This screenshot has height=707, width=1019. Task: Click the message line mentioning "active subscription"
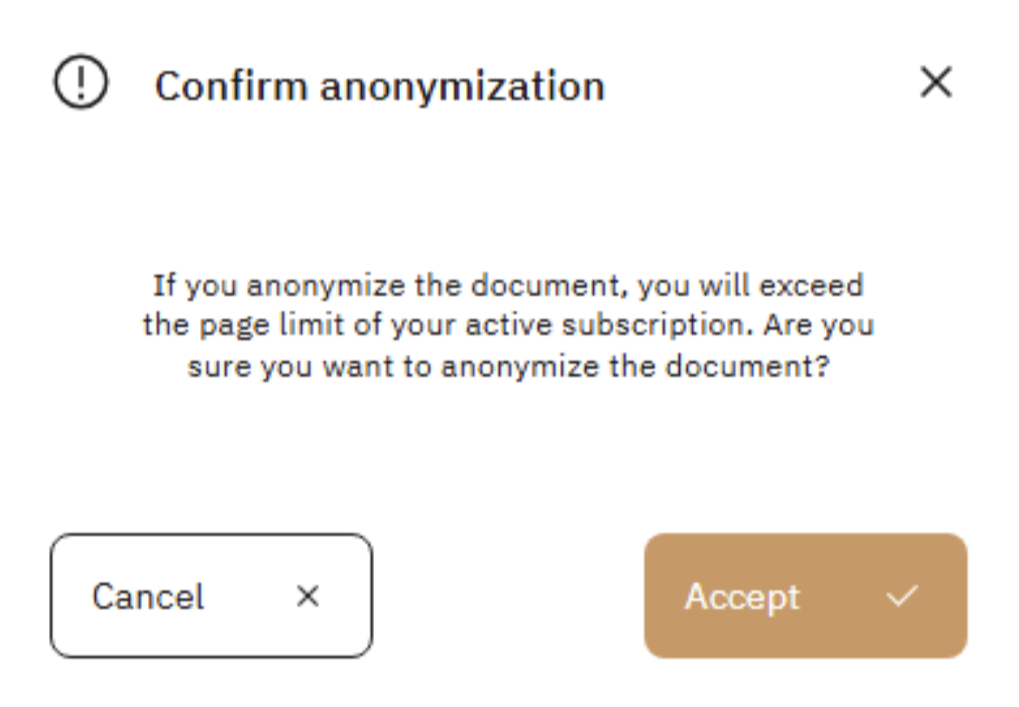coord(508,326)
